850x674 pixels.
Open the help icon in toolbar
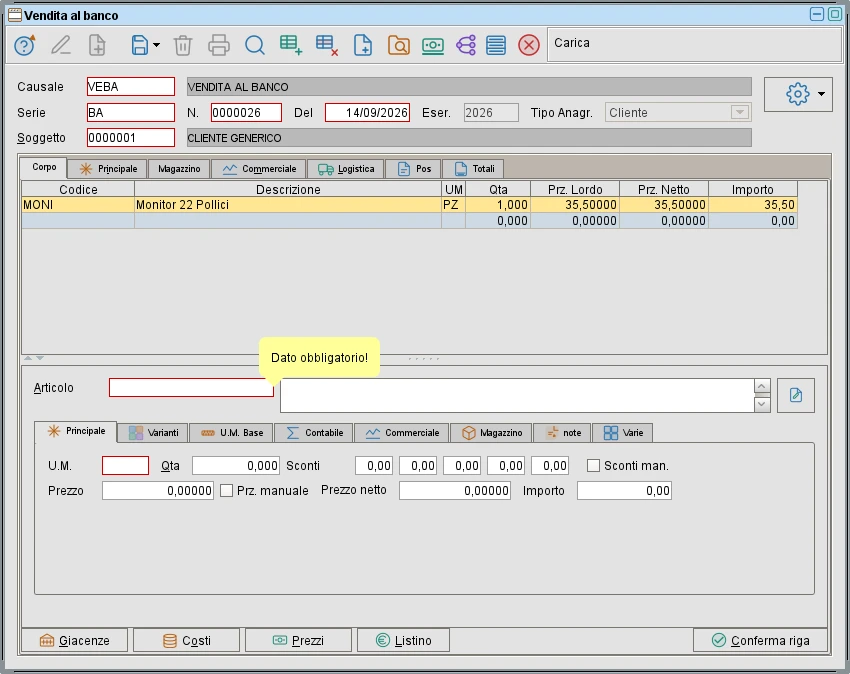24,45
